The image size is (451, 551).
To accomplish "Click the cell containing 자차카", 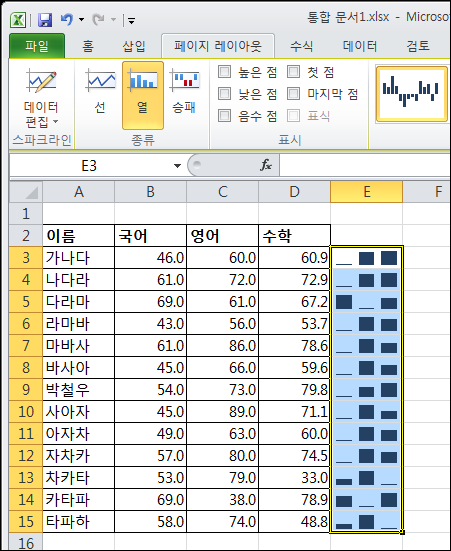I will tap(78, 455).
